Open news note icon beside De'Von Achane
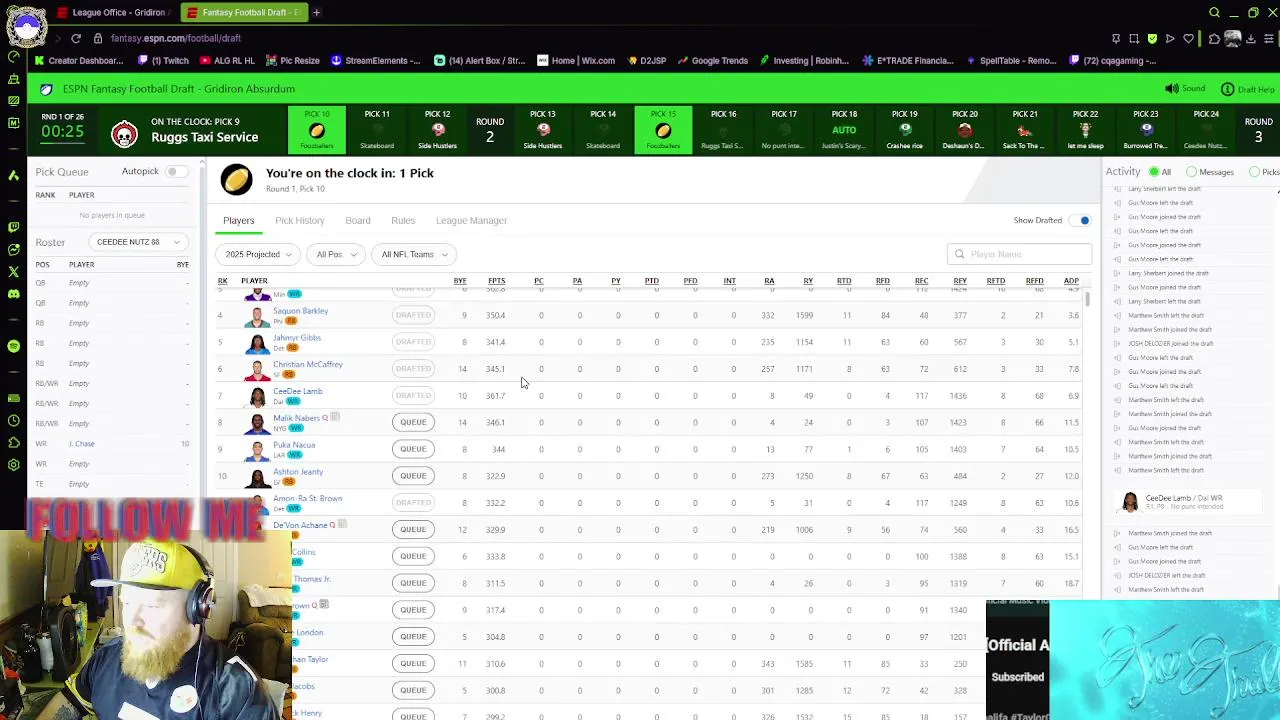This screenshot has width=1280, height=720. coord(342,524)
